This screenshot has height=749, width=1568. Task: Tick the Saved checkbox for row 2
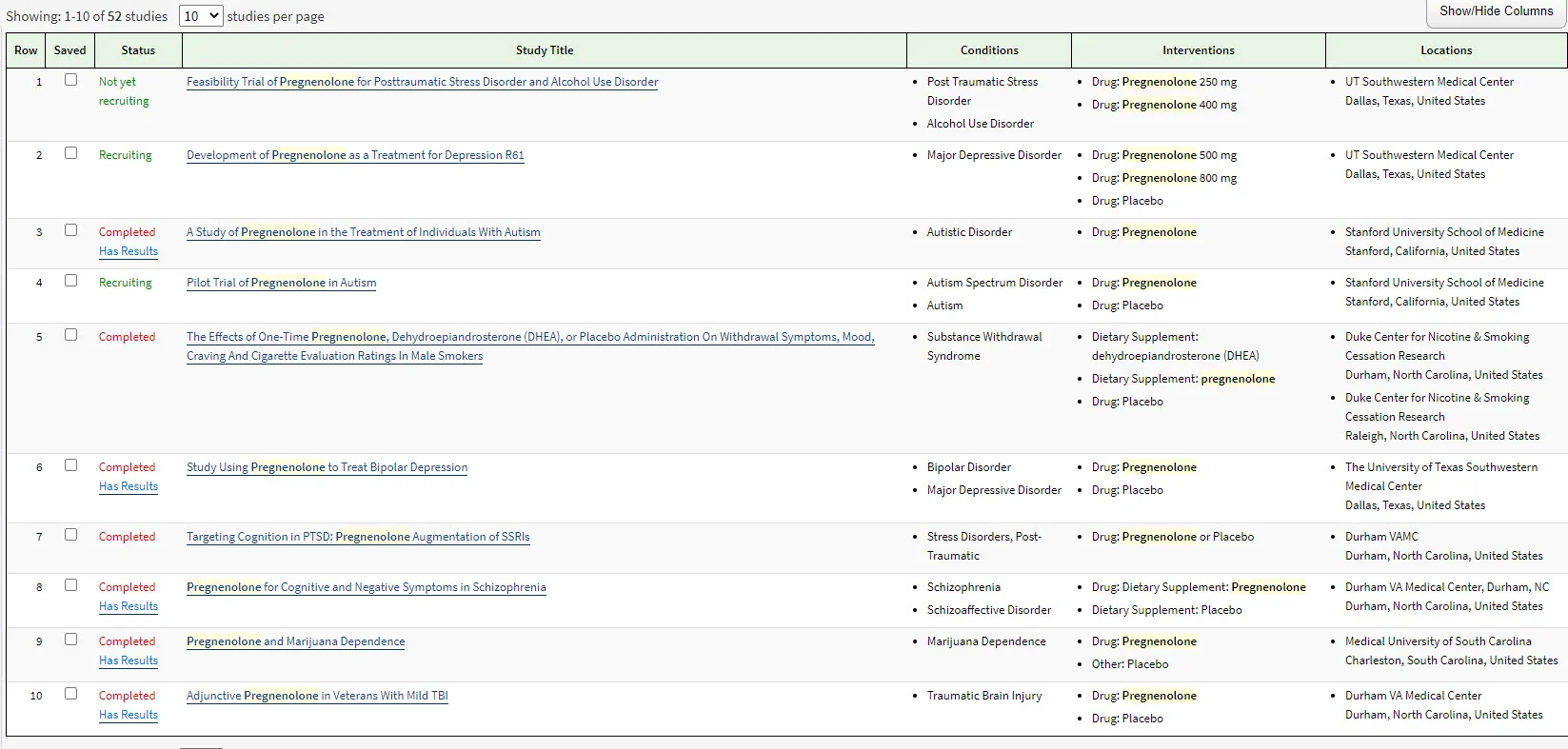[70, 153]
